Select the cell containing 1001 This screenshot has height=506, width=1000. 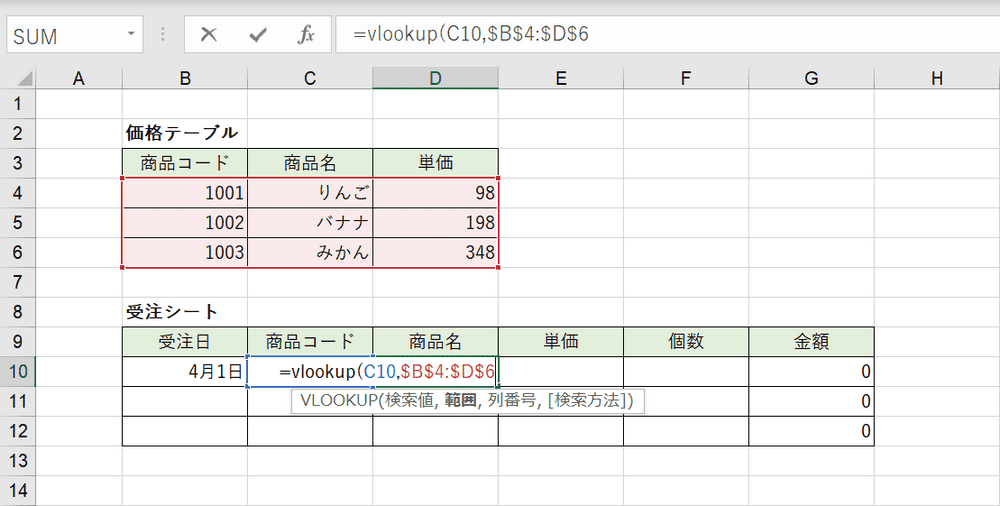pyautogui.click(x=185, y=193)
